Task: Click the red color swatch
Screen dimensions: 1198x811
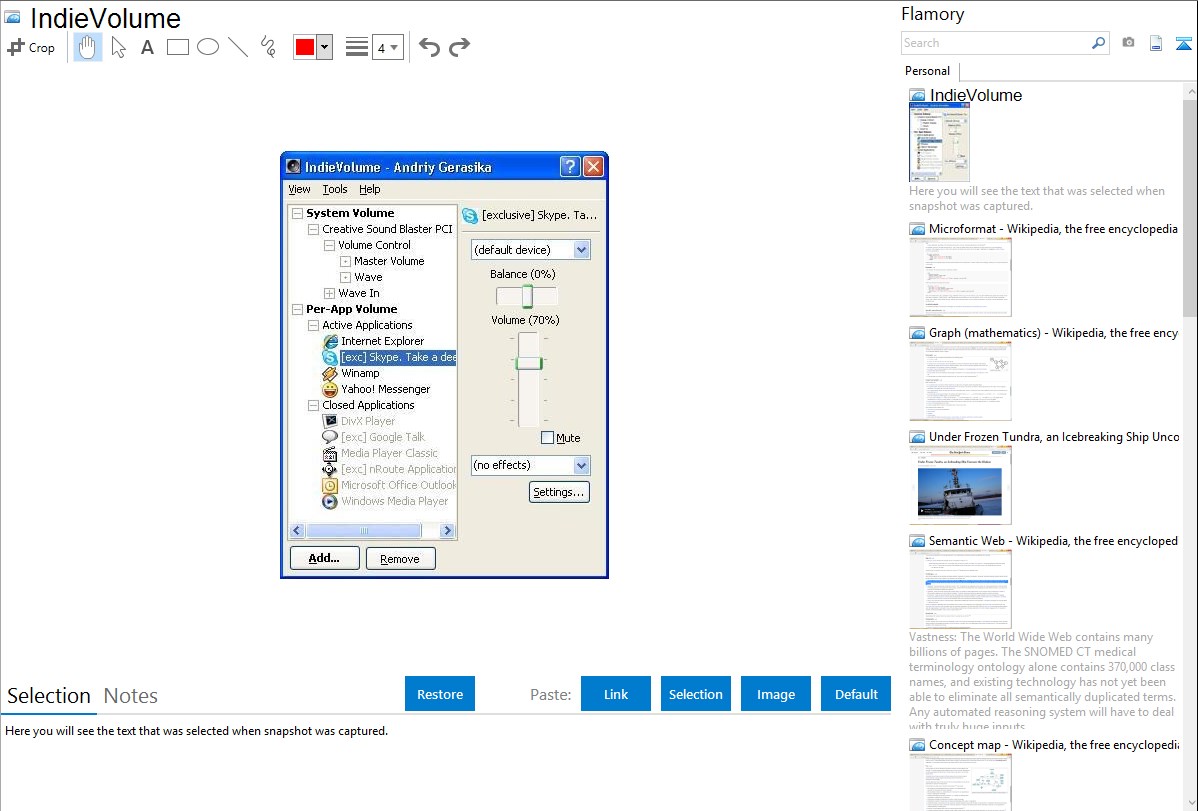Action: click(305, 47)
